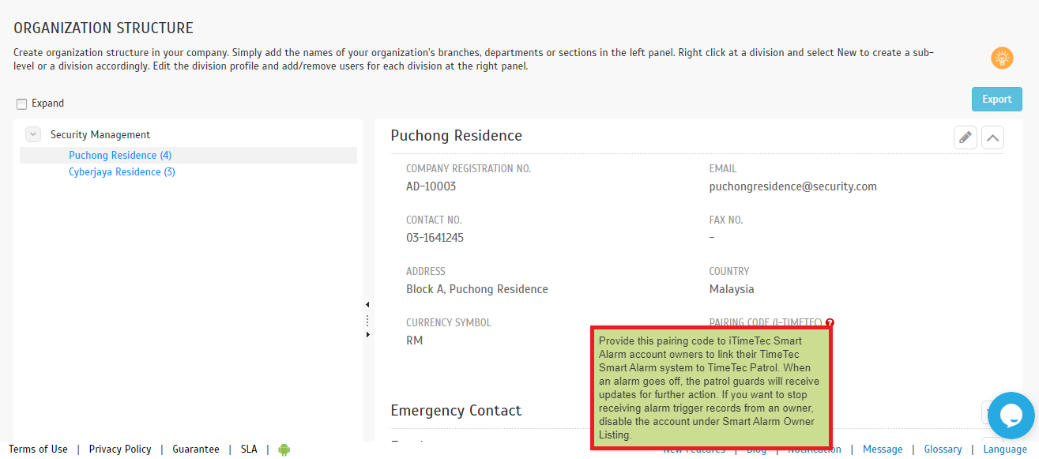Image resolution: width=1039 pixels, height=459 pixels.
Task: Open the Glossary footer link
Action: [x=942, y=449]
